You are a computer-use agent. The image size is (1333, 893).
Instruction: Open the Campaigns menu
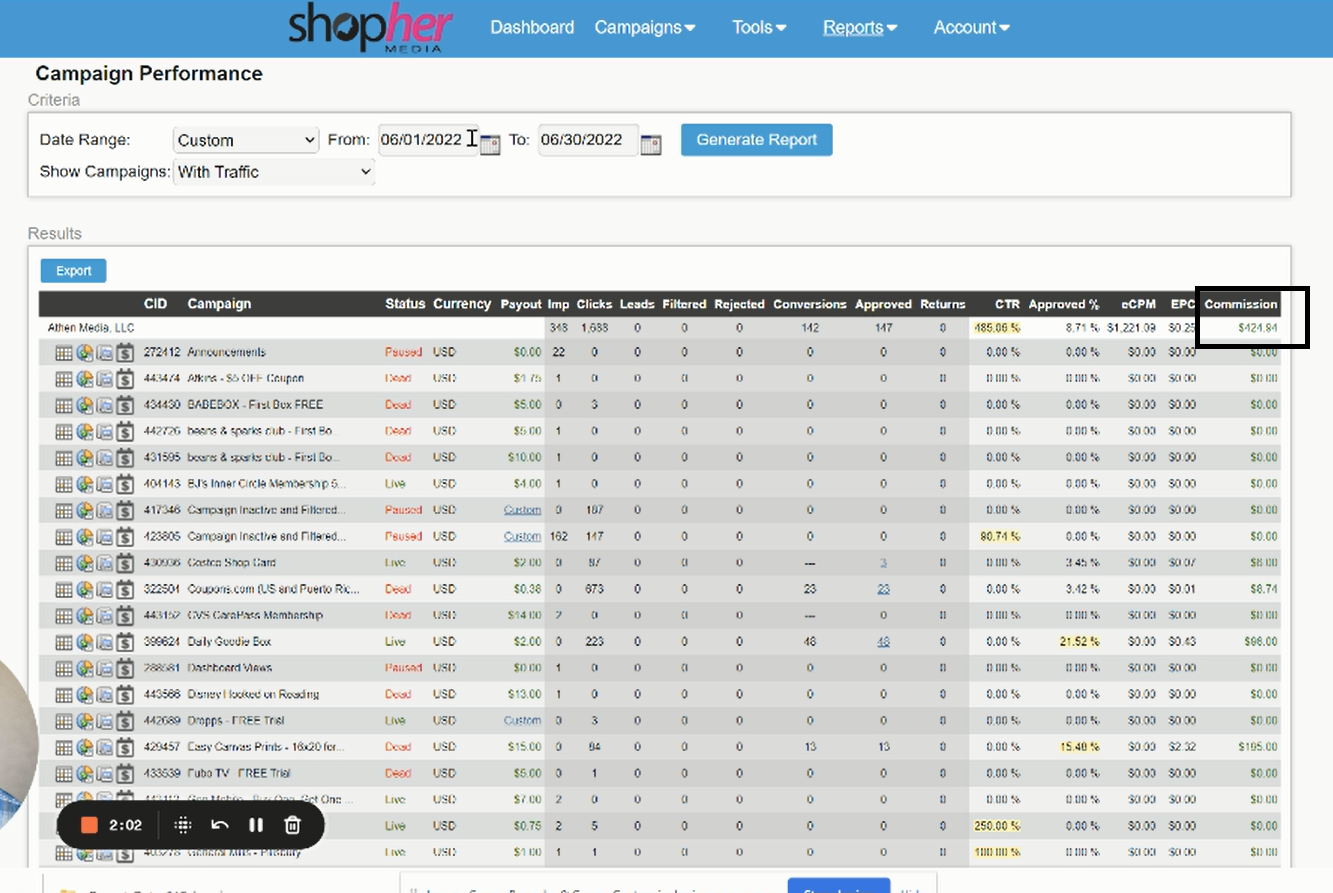pyautogui.click(x=645, y=27)
